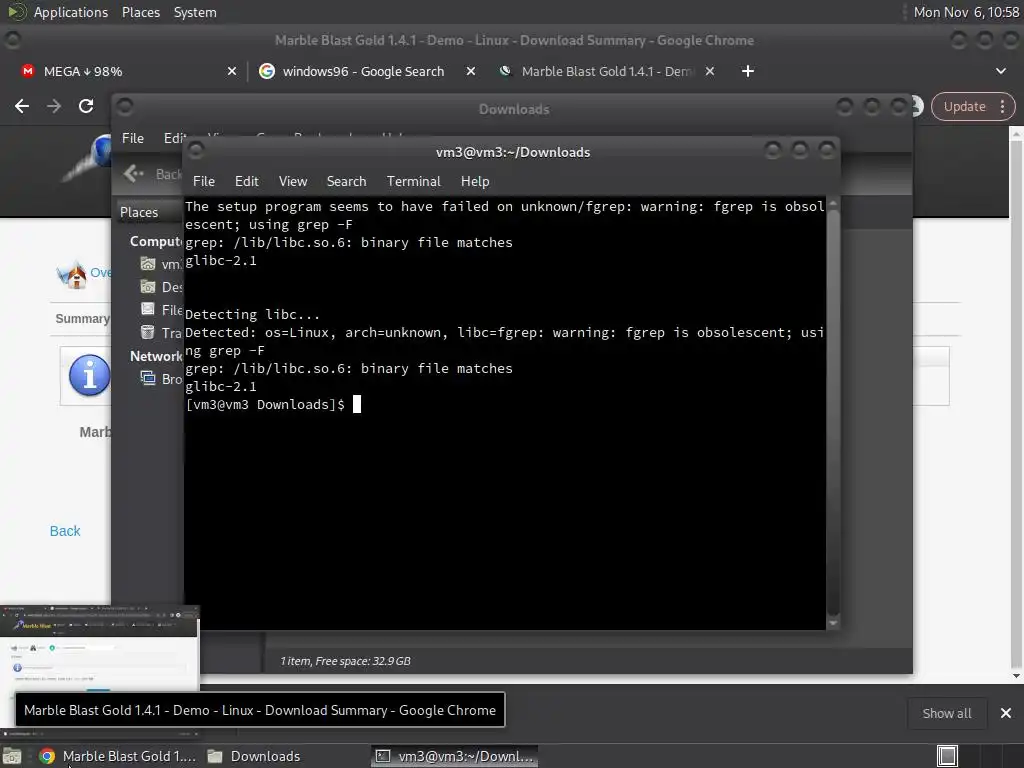
Task: Switch to Marble Blast Gold Chrome tab
Action: click(607, 71)
